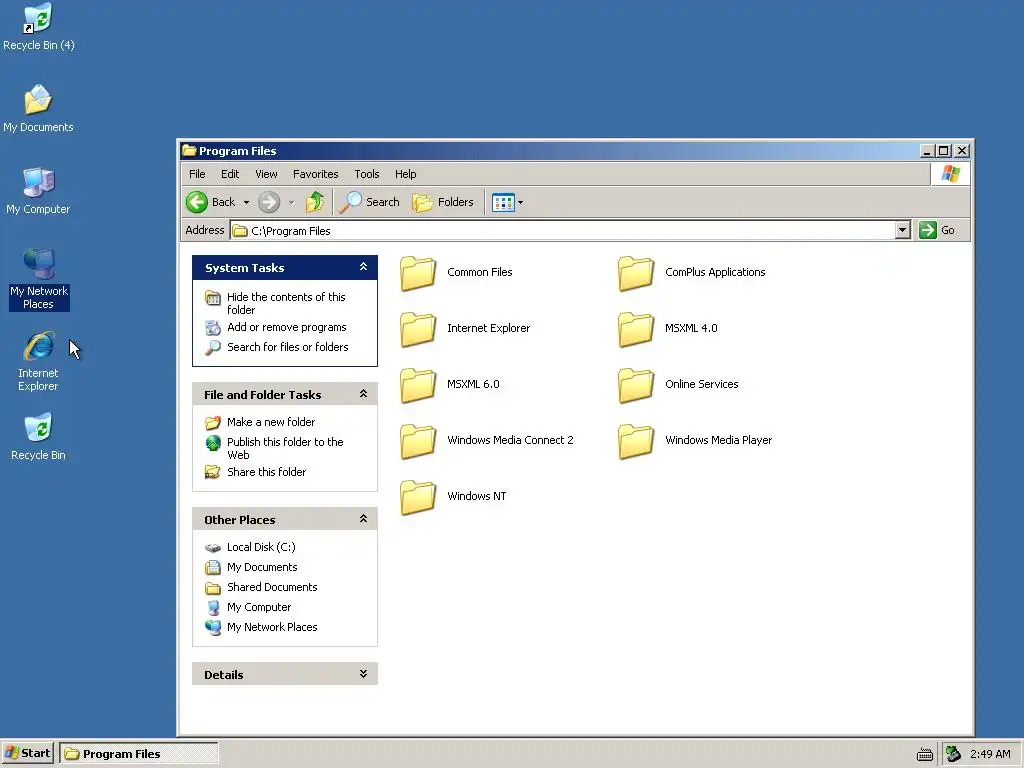The height and width of the screenshot is (768, 1024).
Task: Collapse the System Tasks panel
Action: point(363,267)
